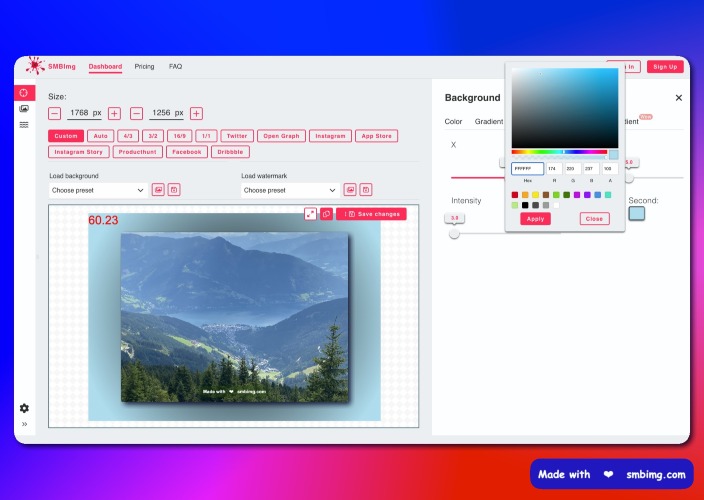The image size is (704, 500).
Task: Click the R value field
Action: coord(554,169)
